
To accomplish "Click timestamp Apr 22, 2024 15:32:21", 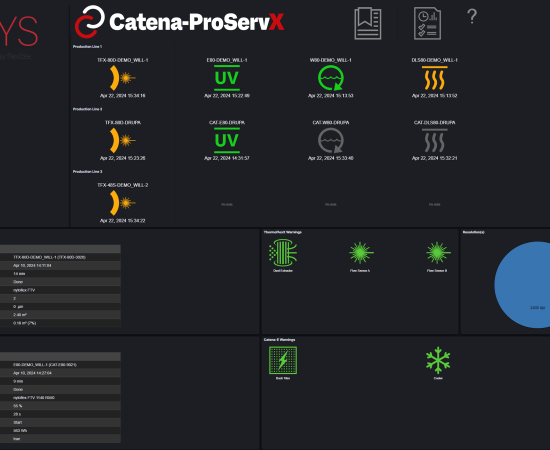I will click(x=434, y=158).
